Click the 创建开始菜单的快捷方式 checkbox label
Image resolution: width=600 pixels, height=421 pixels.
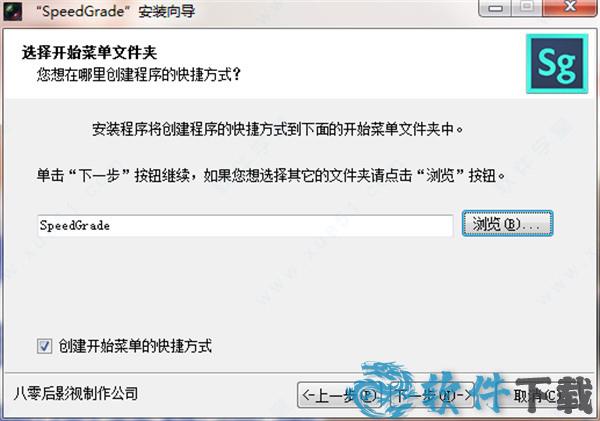tap(135, 346)
